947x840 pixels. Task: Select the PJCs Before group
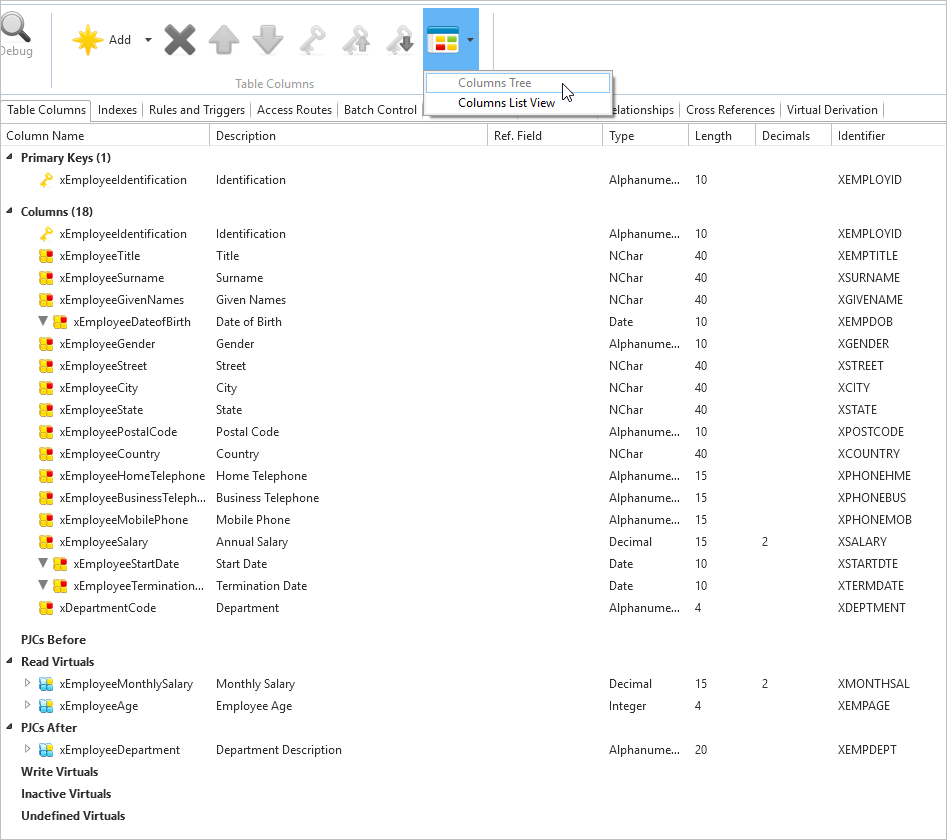[x=53, y=640]
